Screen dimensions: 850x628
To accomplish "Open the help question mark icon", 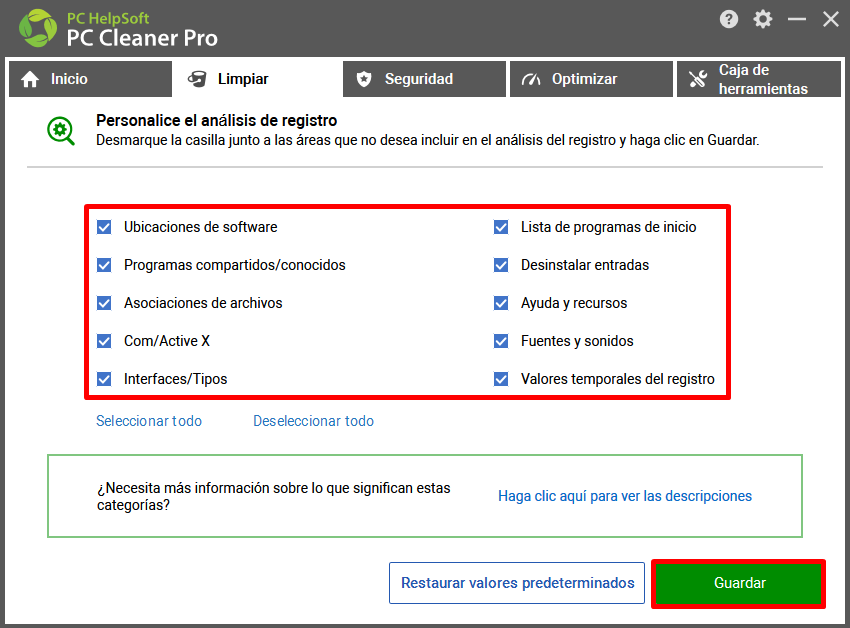I will pyautogui.click(x=729, y=20).
